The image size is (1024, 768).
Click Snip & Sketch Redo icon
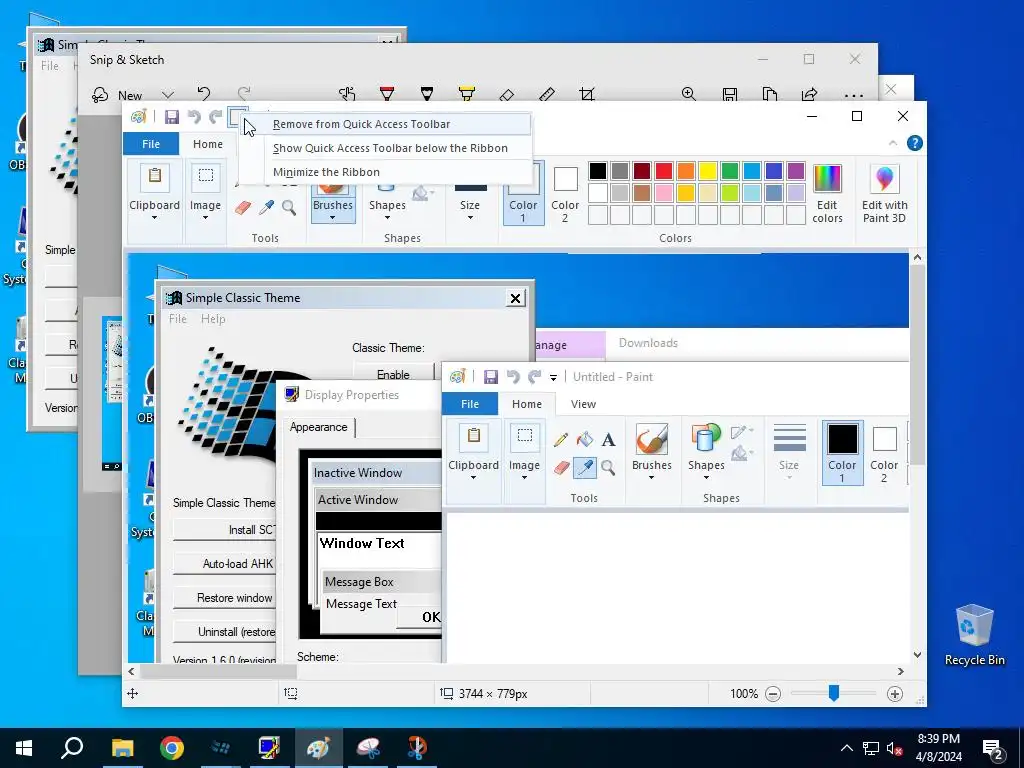(244, 94)
